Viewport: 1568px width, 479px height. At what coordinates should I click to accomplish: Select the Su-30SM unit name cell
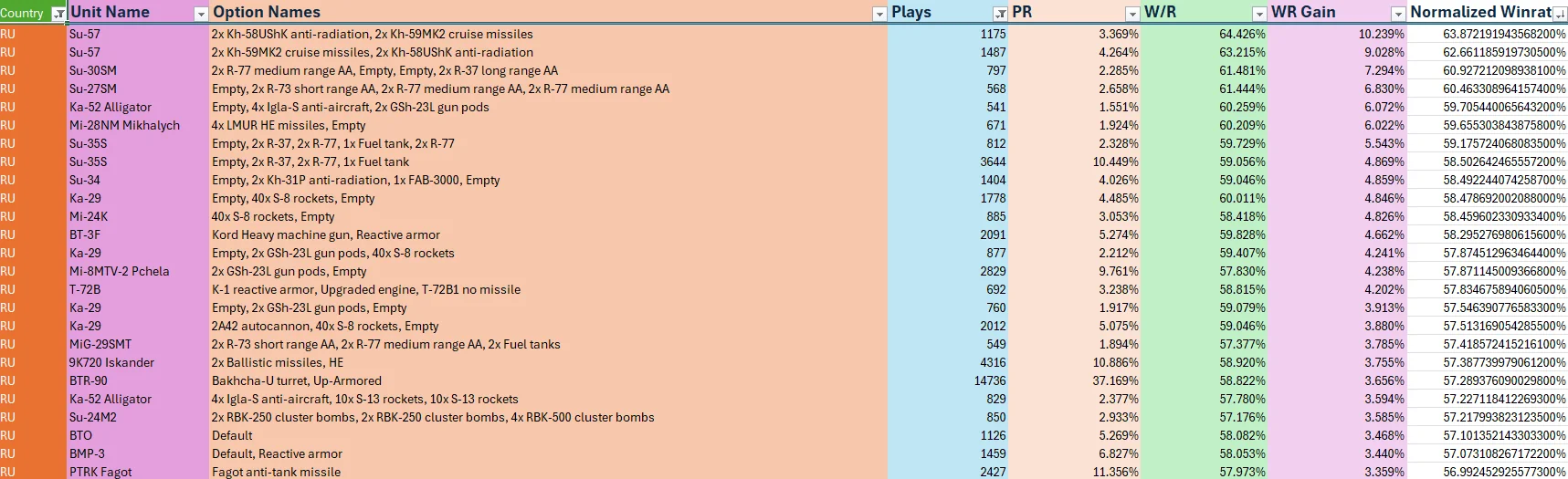point(138,70)
